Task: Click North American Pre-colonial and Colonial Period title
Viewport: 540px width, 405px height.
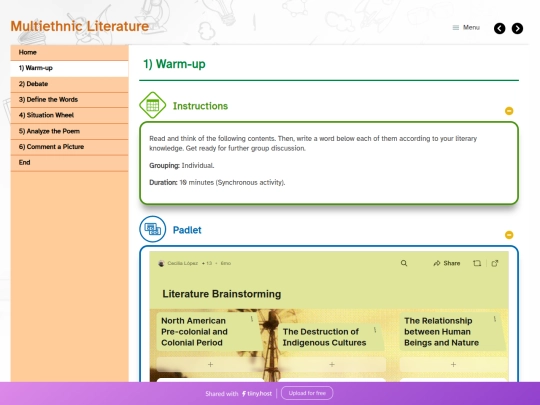Action: tap(194, 332)
